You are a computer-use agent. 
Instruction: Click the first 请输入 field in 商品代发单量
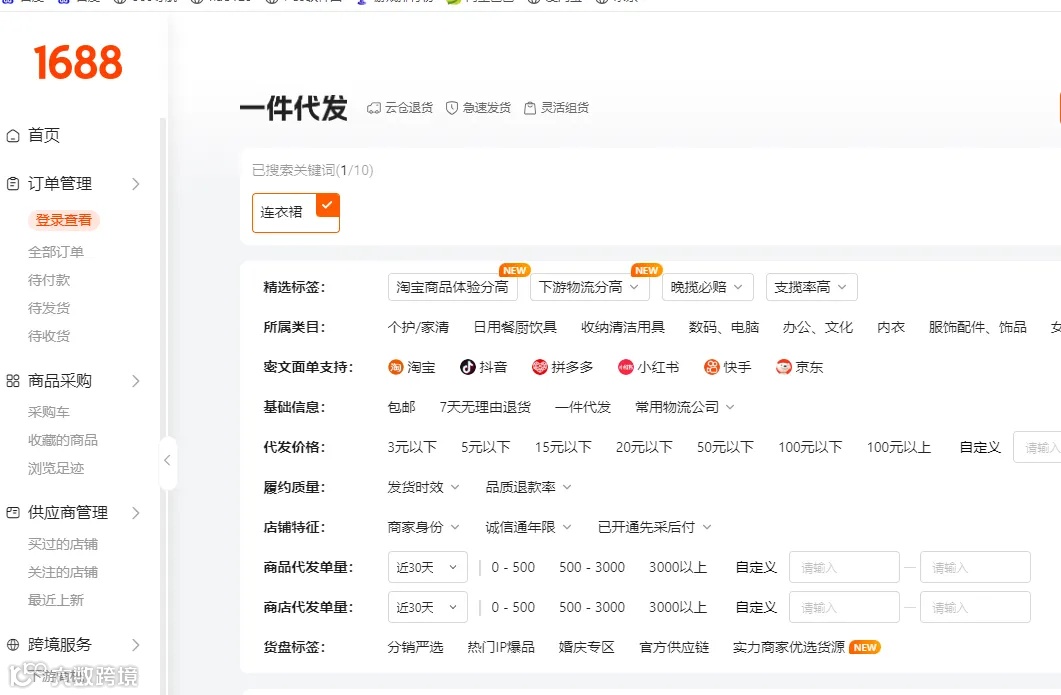click(844, 567)
